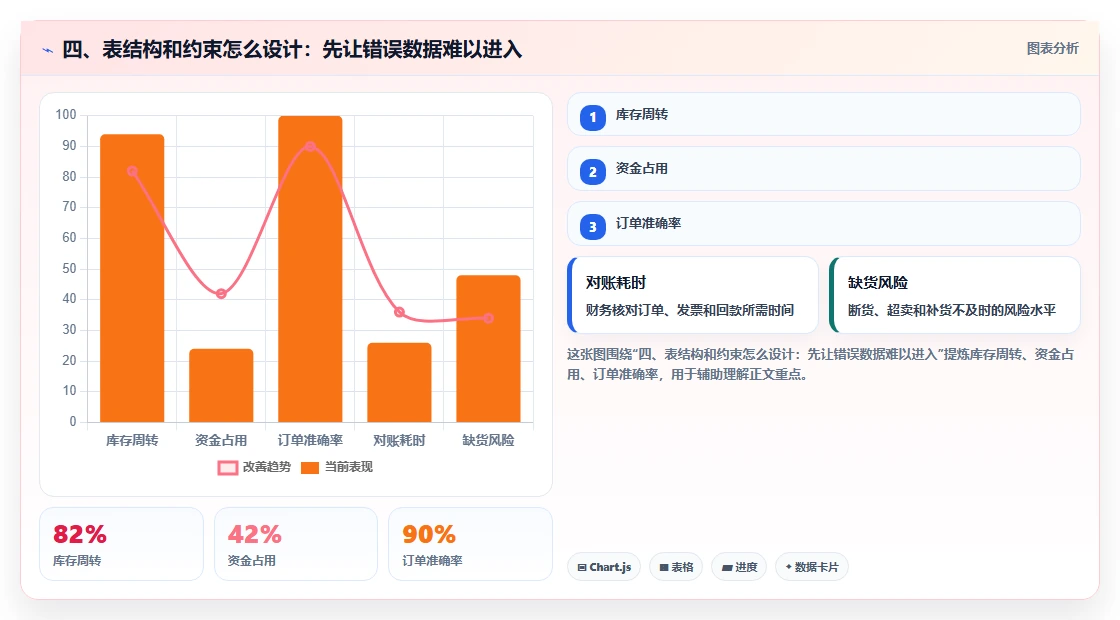Image resolution: width=1120 pixels, height=620 pixels.
Task: Click the trend line point at 订单准确率
Action: 310,146
